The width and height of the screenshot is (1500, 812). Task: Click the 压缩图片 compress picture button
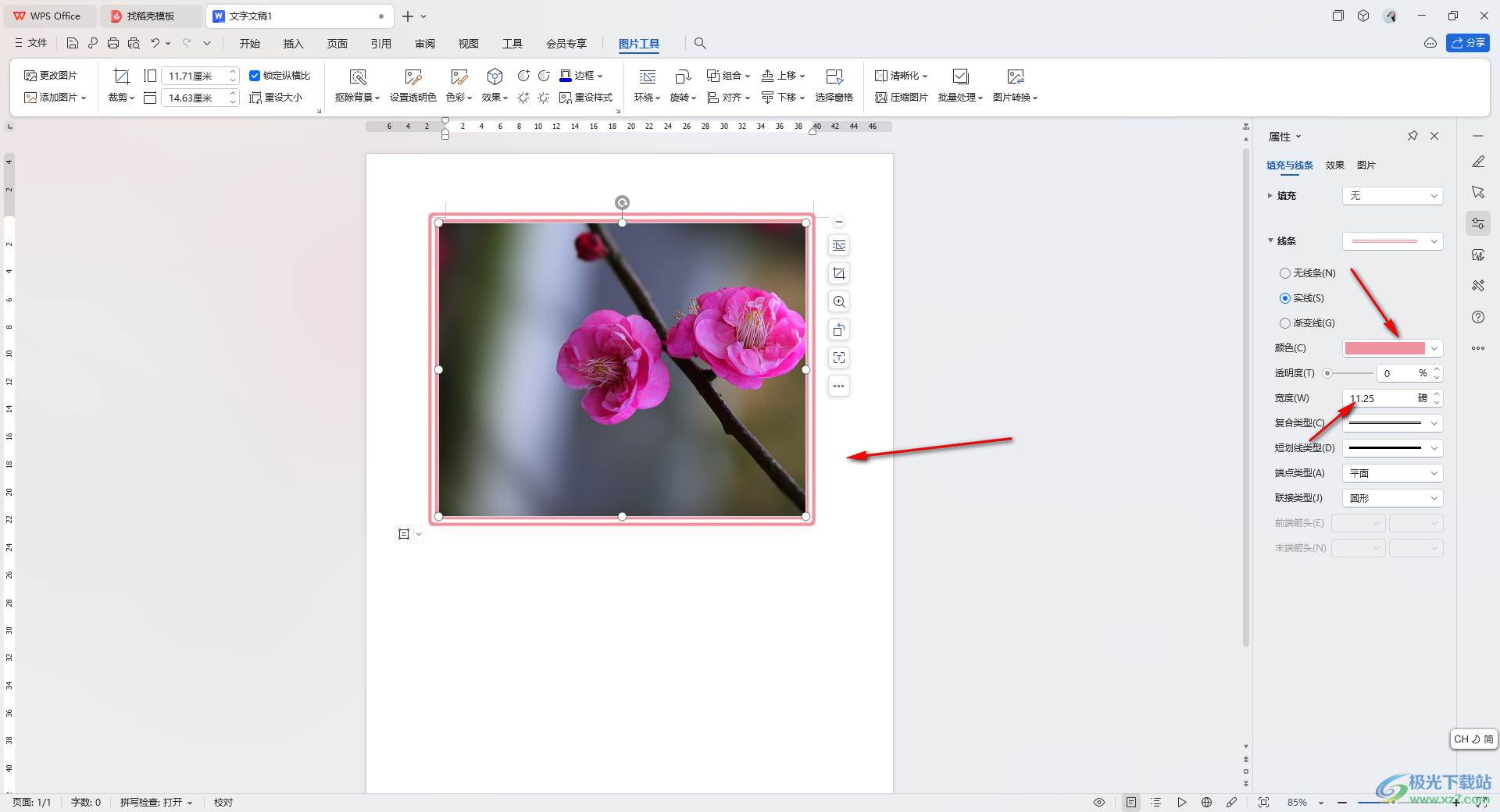pyautogui.click(x=902, y=98)
